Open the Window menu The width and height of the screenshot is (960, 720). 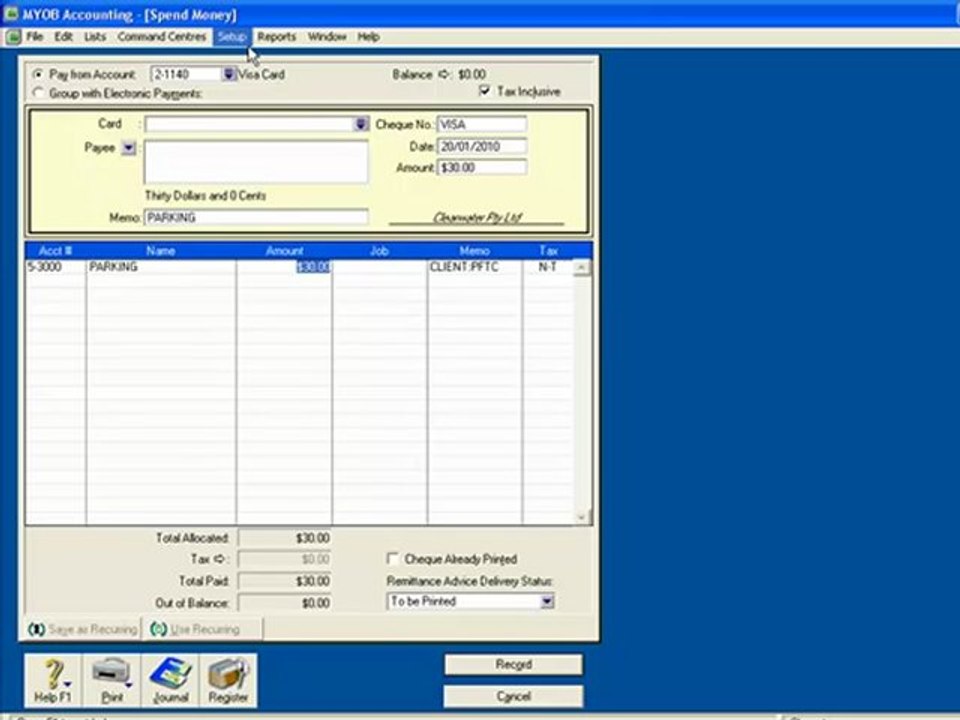(327, 37)
